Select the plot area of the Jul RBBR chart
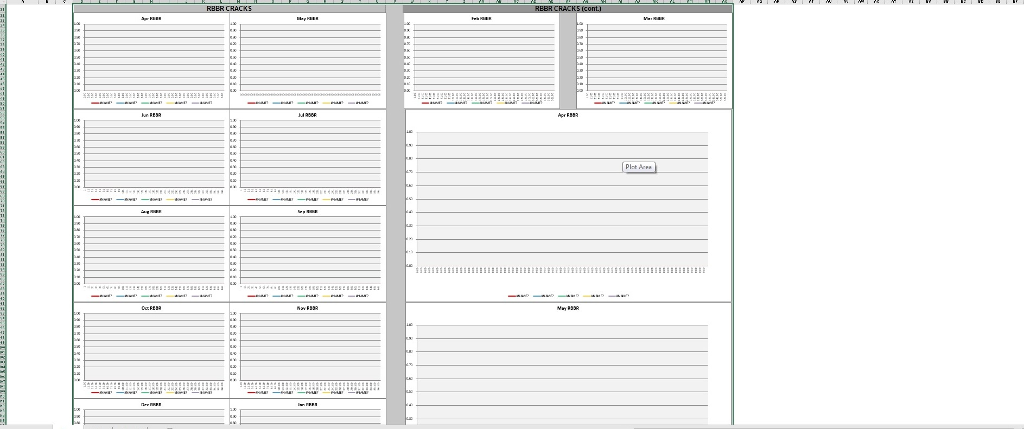 tap(310, 153)
